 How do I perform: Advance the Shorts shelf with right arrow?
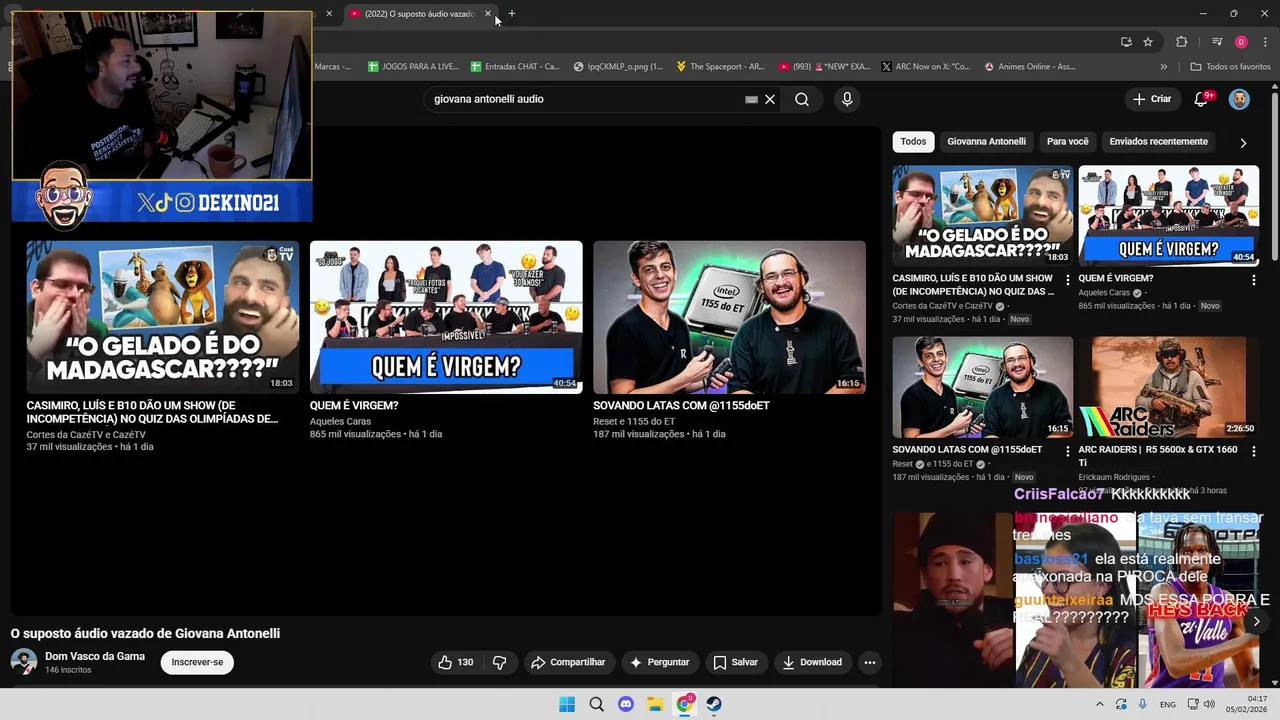click(x=1256, y=621)
